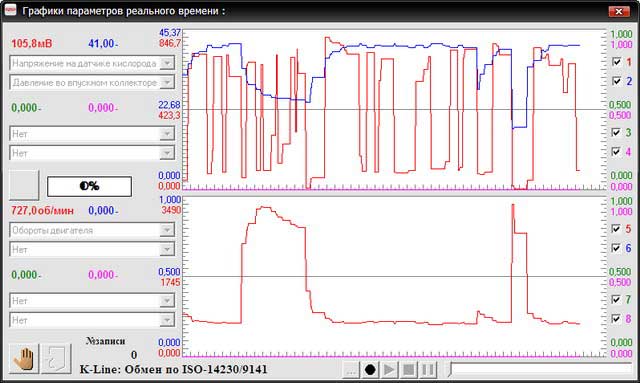Start recording with the black circle button
This screenshot has height=383, width=640.
point(370,370)
